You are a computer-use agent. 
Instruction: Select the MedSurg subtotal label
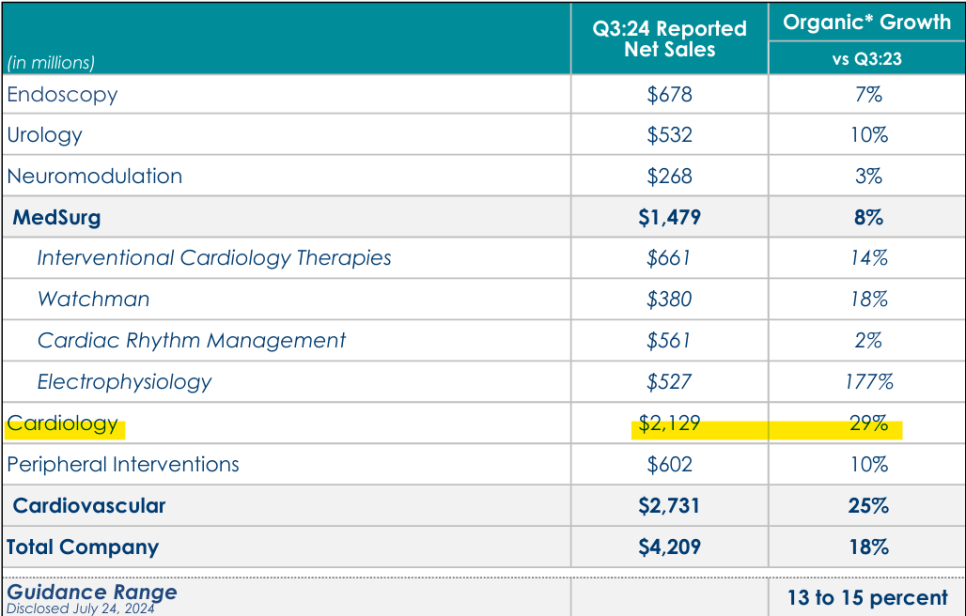pos(57,217)
